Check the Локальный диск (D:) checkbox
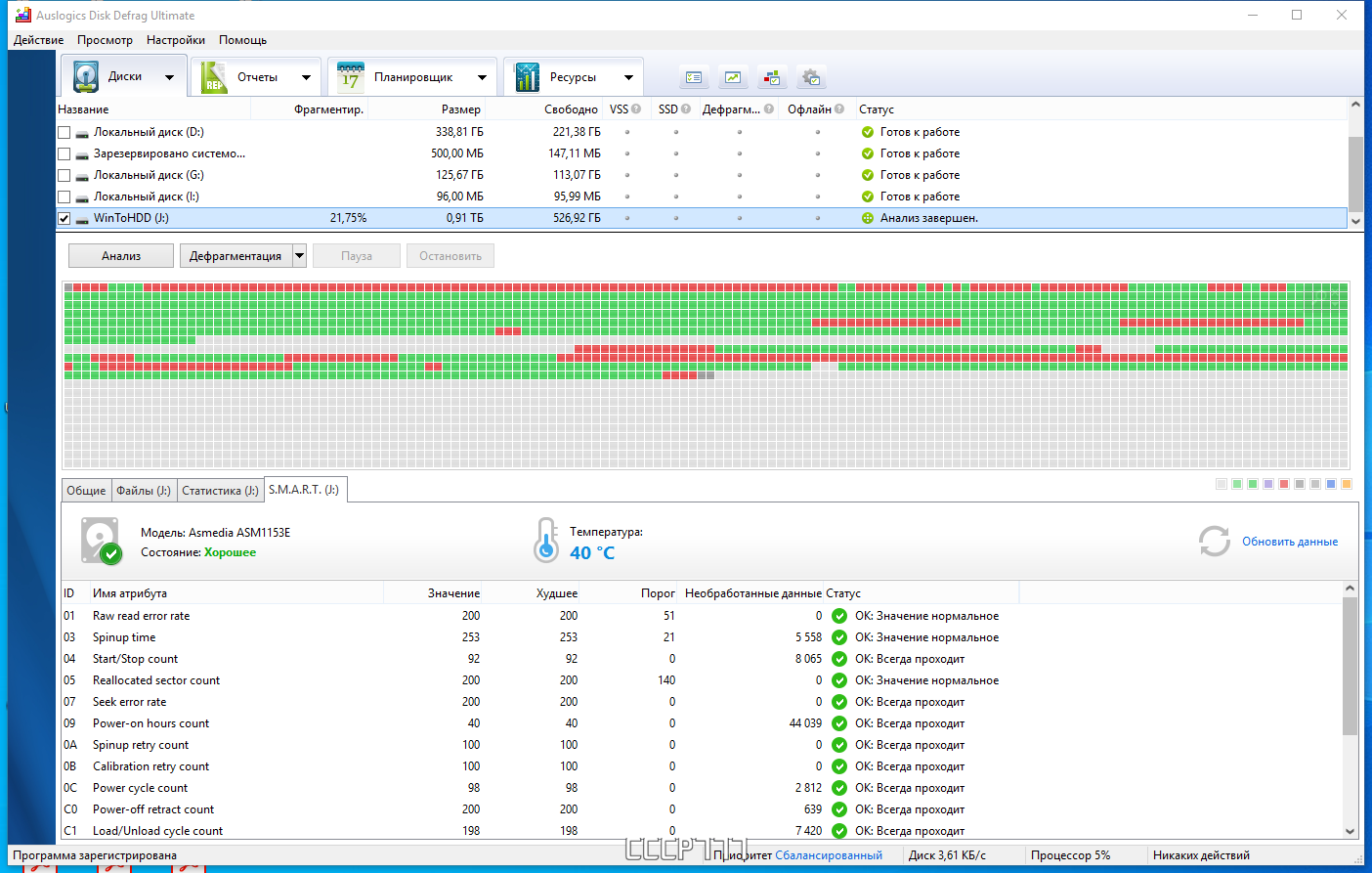 point(64,132)
